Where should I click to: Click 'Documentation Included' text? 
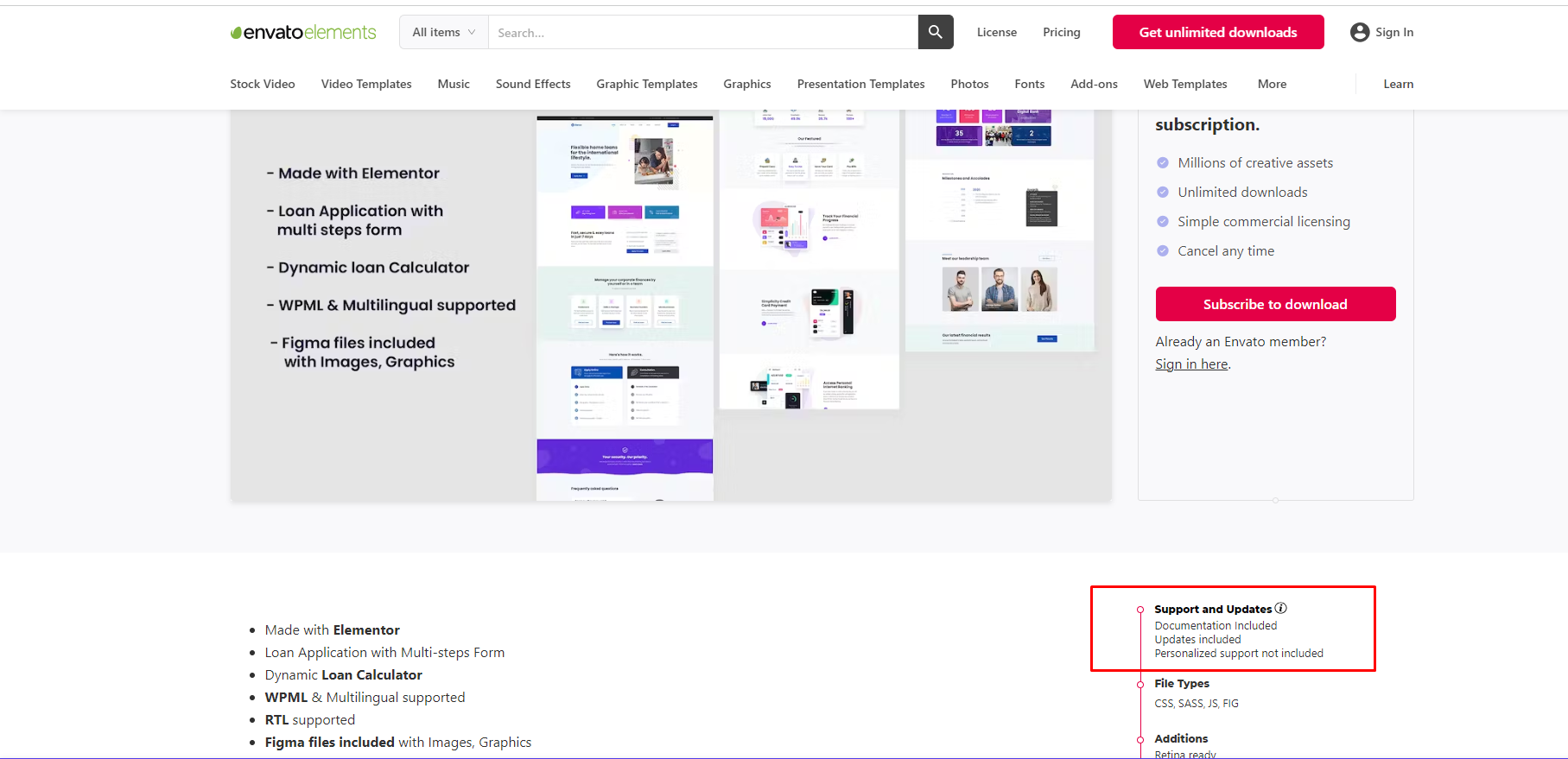[1216, 626]
